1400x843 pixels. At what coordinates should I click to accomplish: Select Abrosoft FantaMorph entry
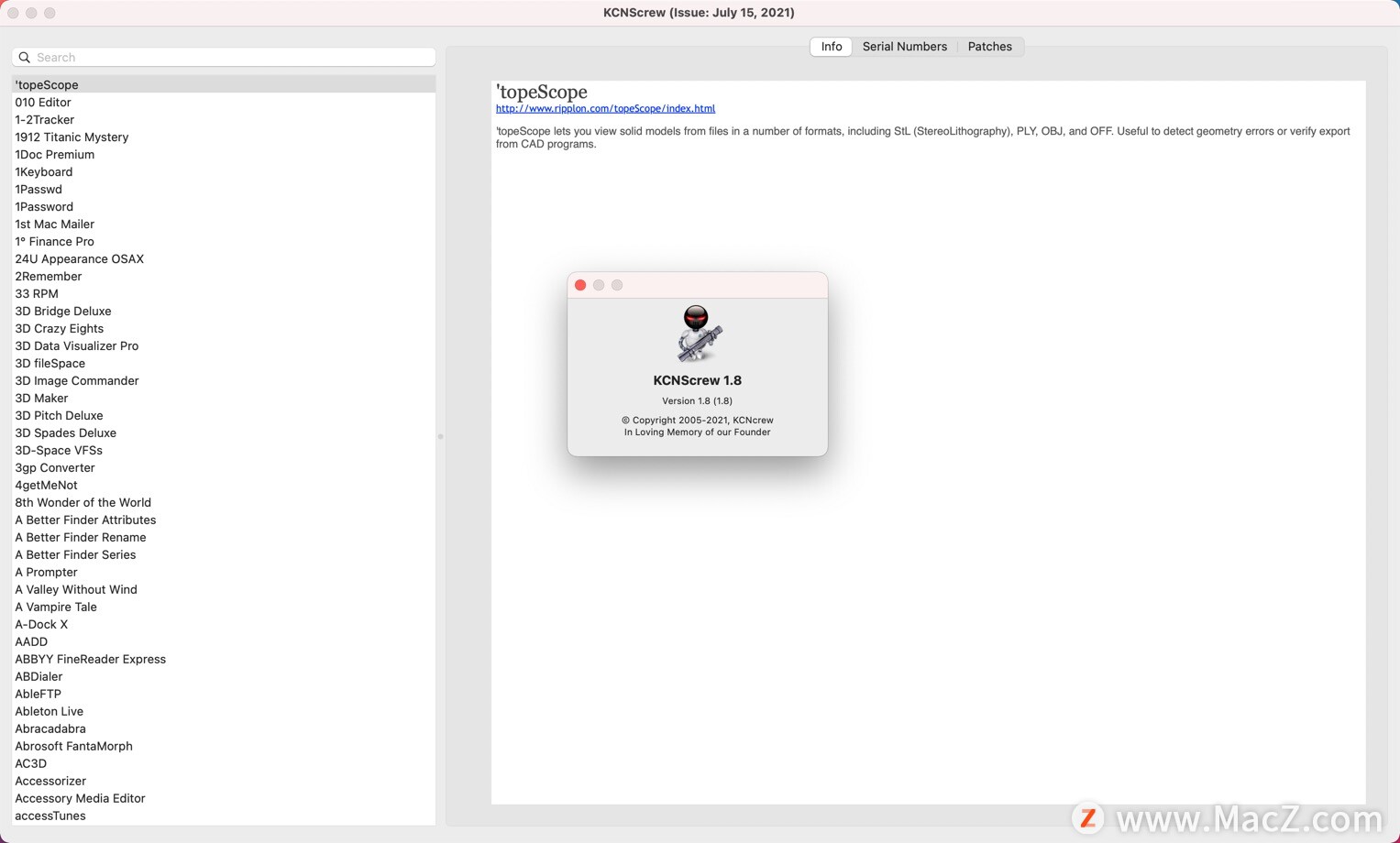224,746
